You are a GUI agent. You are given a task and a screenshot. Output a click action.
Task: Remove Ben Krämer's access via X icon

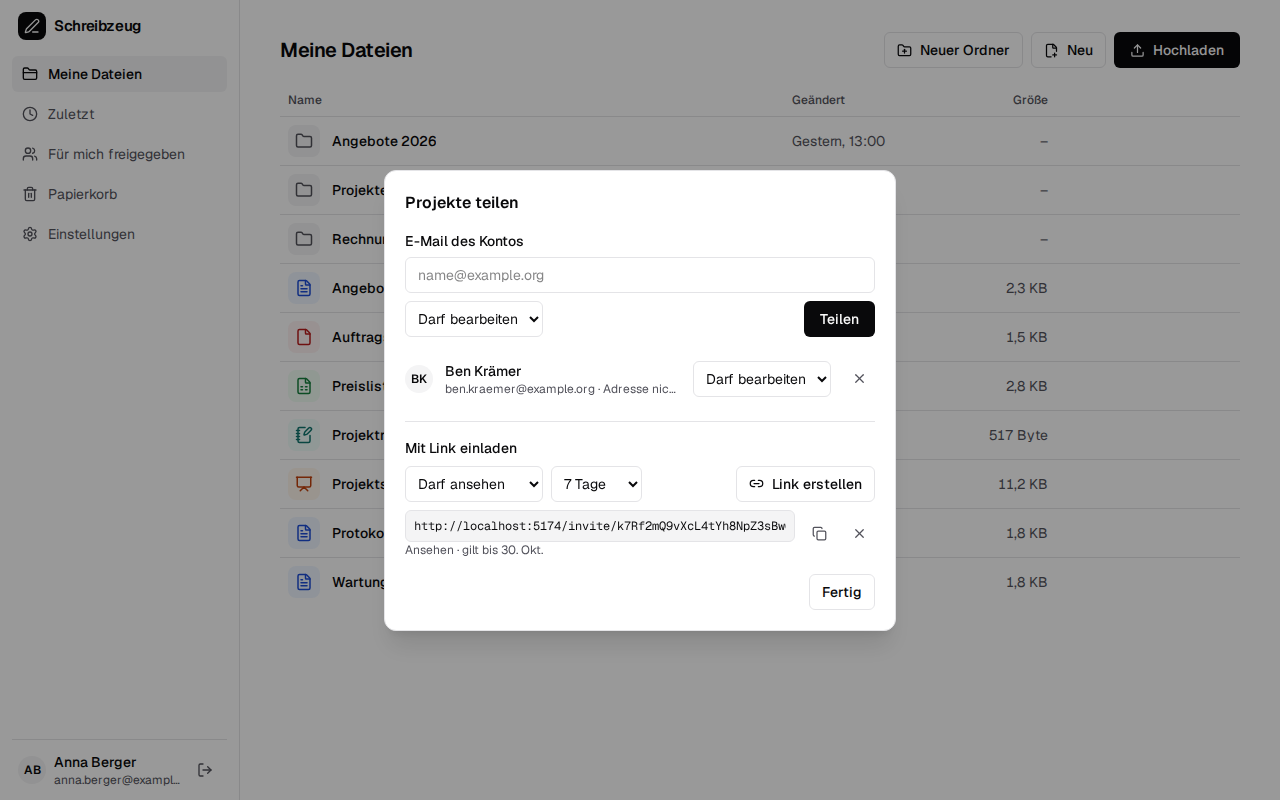coord(859,379)
